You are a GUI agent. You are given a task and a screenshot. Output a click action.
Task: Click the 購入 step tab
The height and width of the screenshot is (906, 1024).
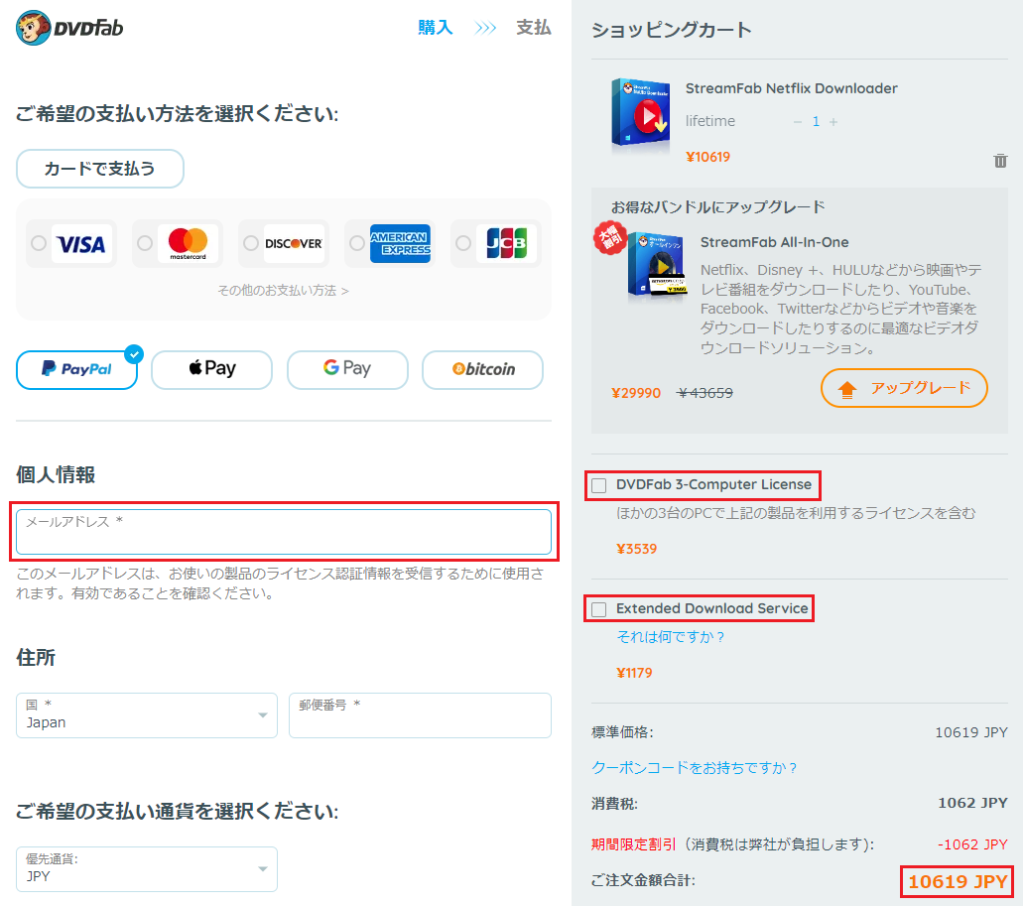435,27
